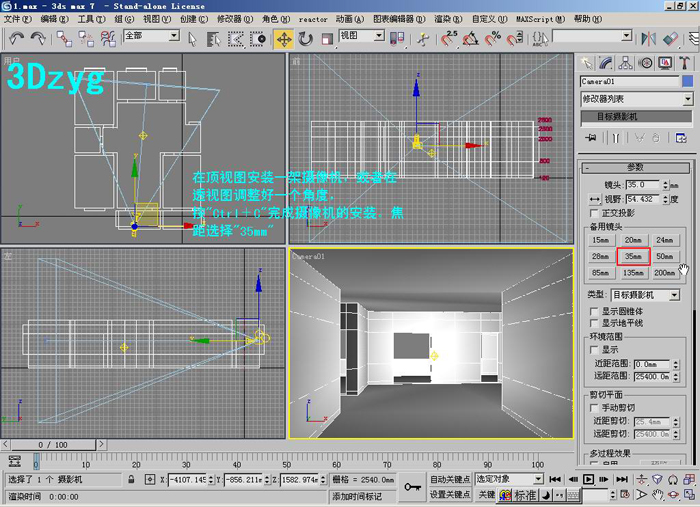Click the 0 / 100 time slider handle
Screen dimensions: 700x507
[53, 445]
